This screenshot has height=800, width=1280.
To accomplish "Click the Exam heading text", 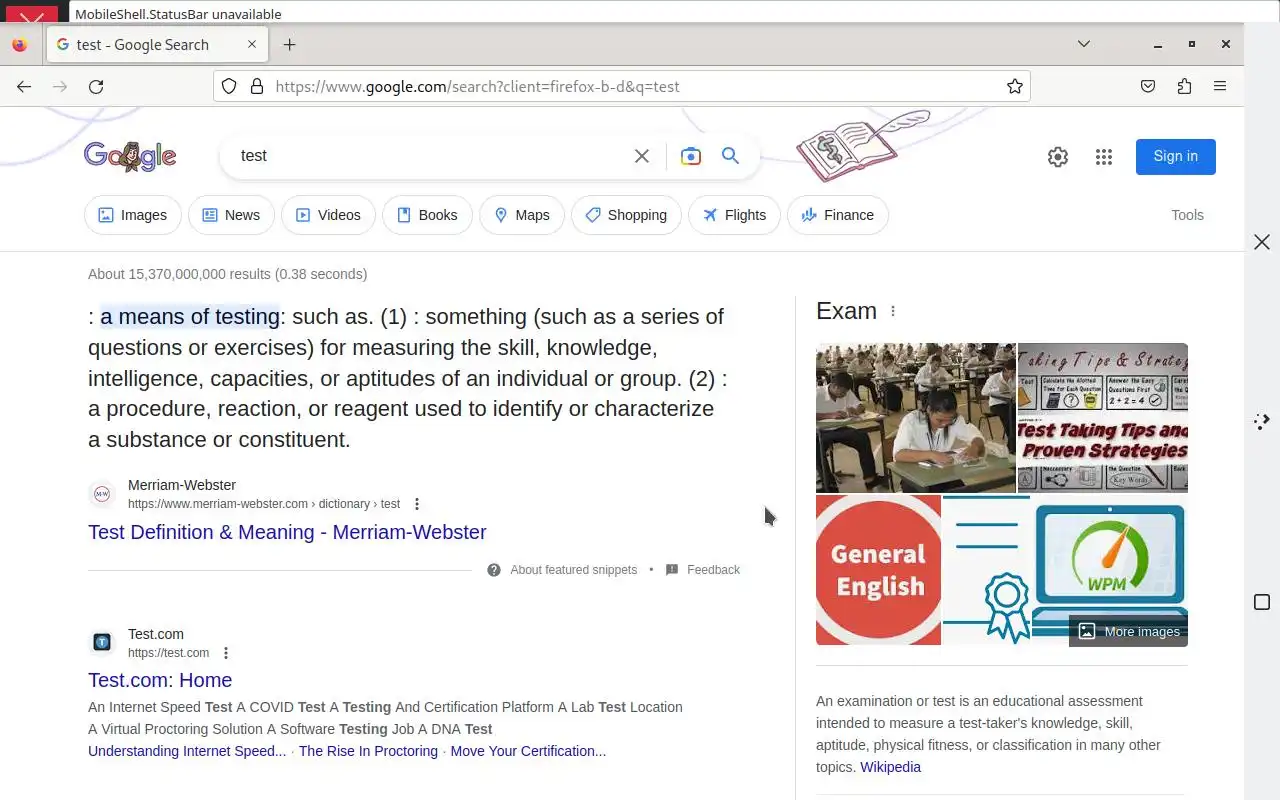I will pyautogui.click(x=846, y=311).
